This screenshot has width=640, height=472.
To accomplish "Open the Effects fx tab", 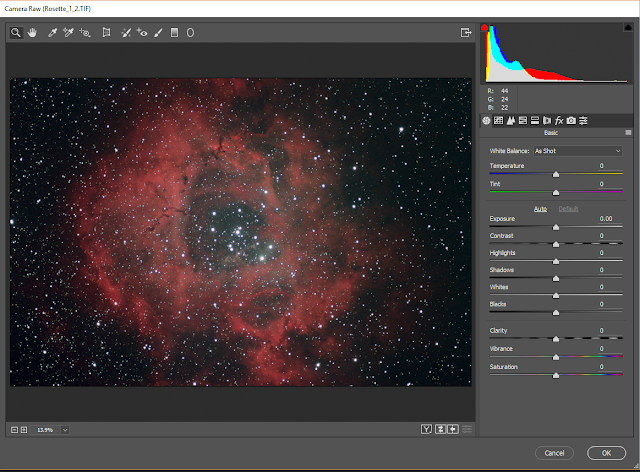I will click(559, 121).
